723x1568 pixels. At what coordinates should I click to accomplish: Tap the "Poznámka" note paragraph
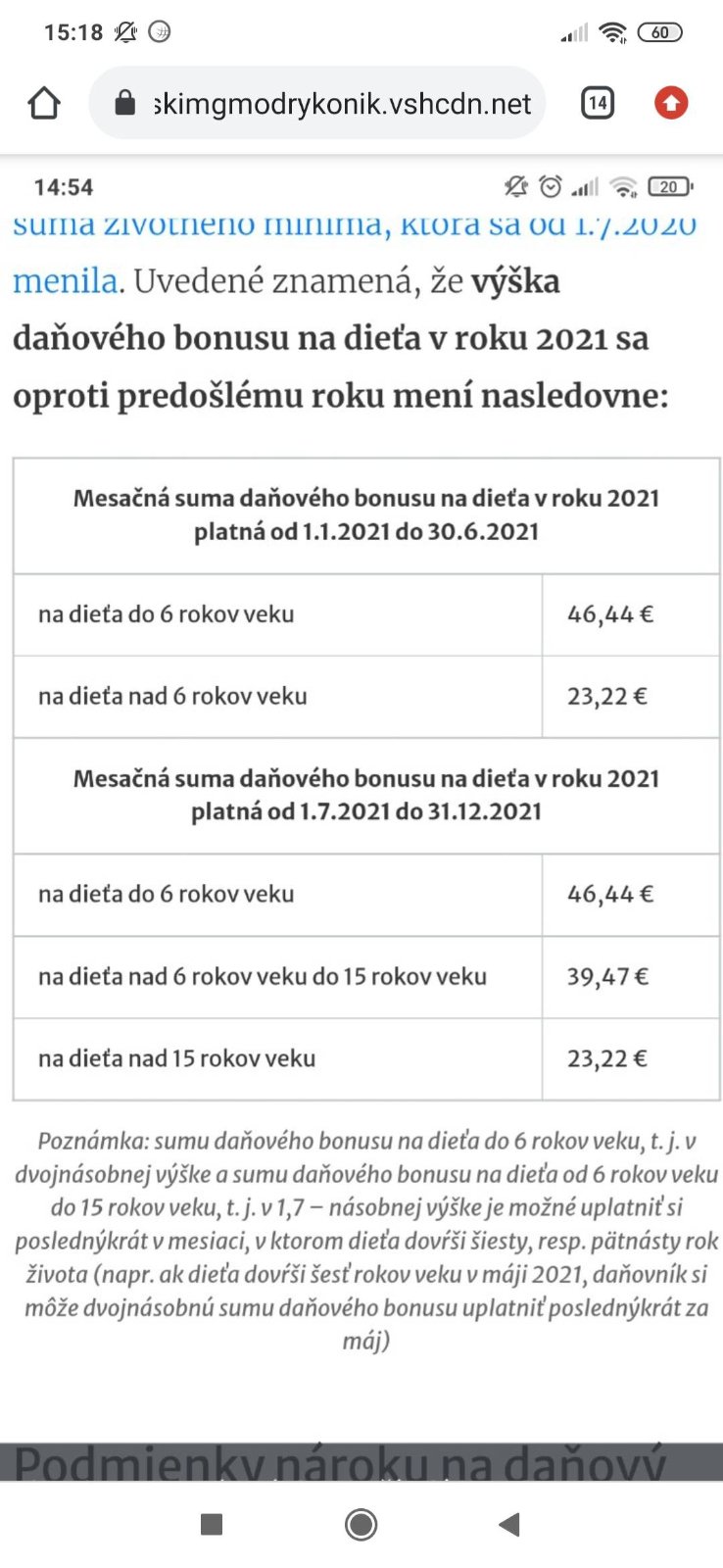[366, 1240]
